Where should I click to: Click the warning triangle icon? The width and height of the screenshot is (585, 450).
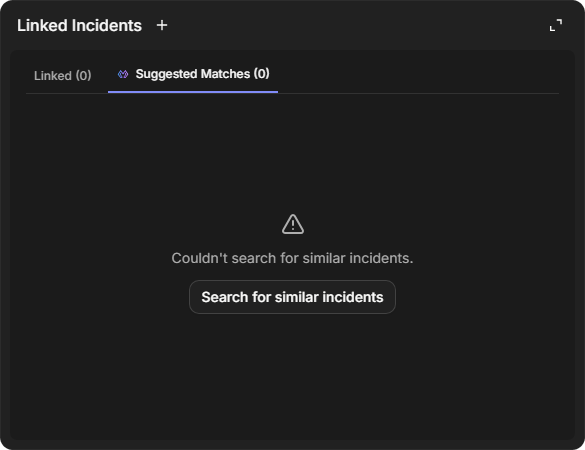click(293, 224)
